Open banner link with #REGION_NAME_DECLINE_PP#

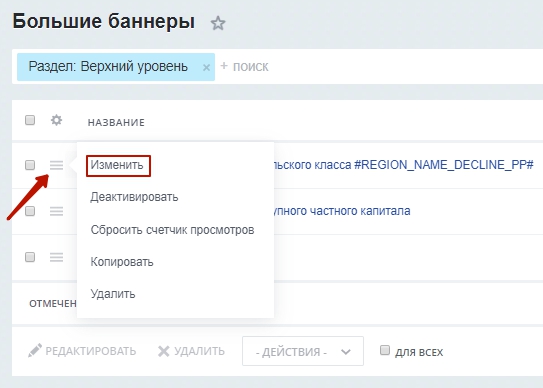[404, 165]
